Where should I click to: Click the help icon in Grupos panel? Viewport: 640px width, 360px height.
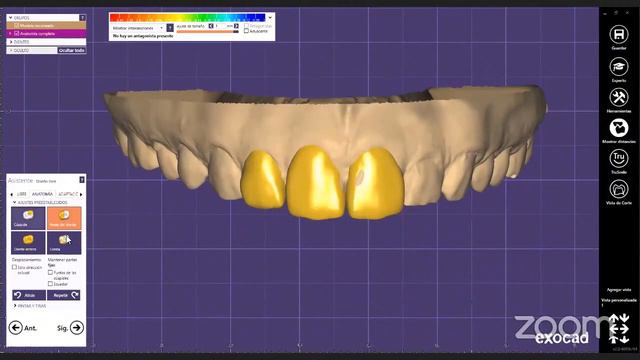click(82, 18)
